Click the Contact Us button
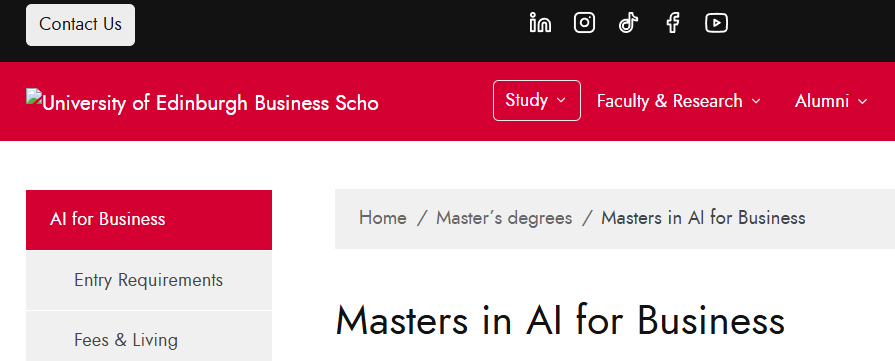The image size is (895, 361). (80, 25)
